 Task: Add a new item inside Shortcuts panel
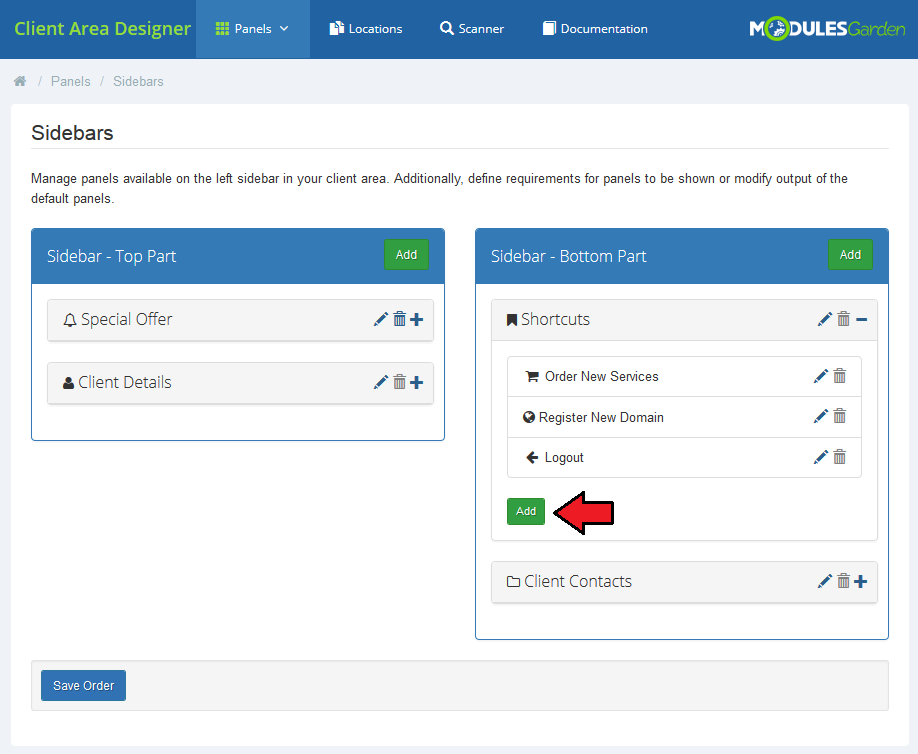click(x=526, y=511)
